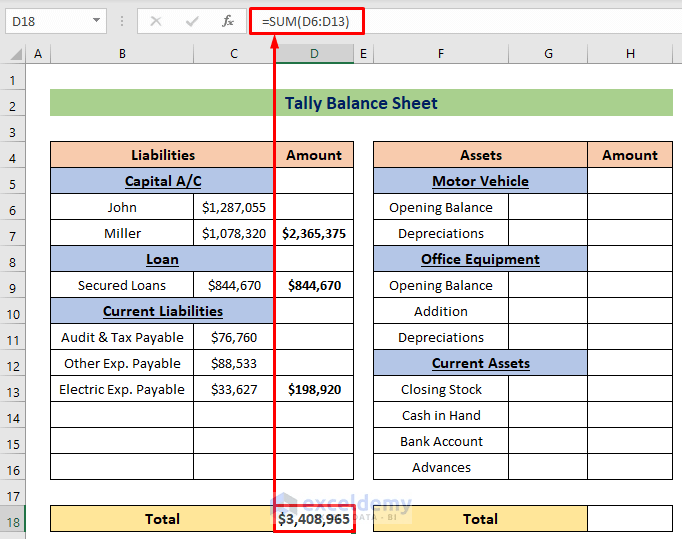The height and width of the screenshot is (539, 682).
Task: Click the Current Liabilities section cell
Action: pos(163,311)
